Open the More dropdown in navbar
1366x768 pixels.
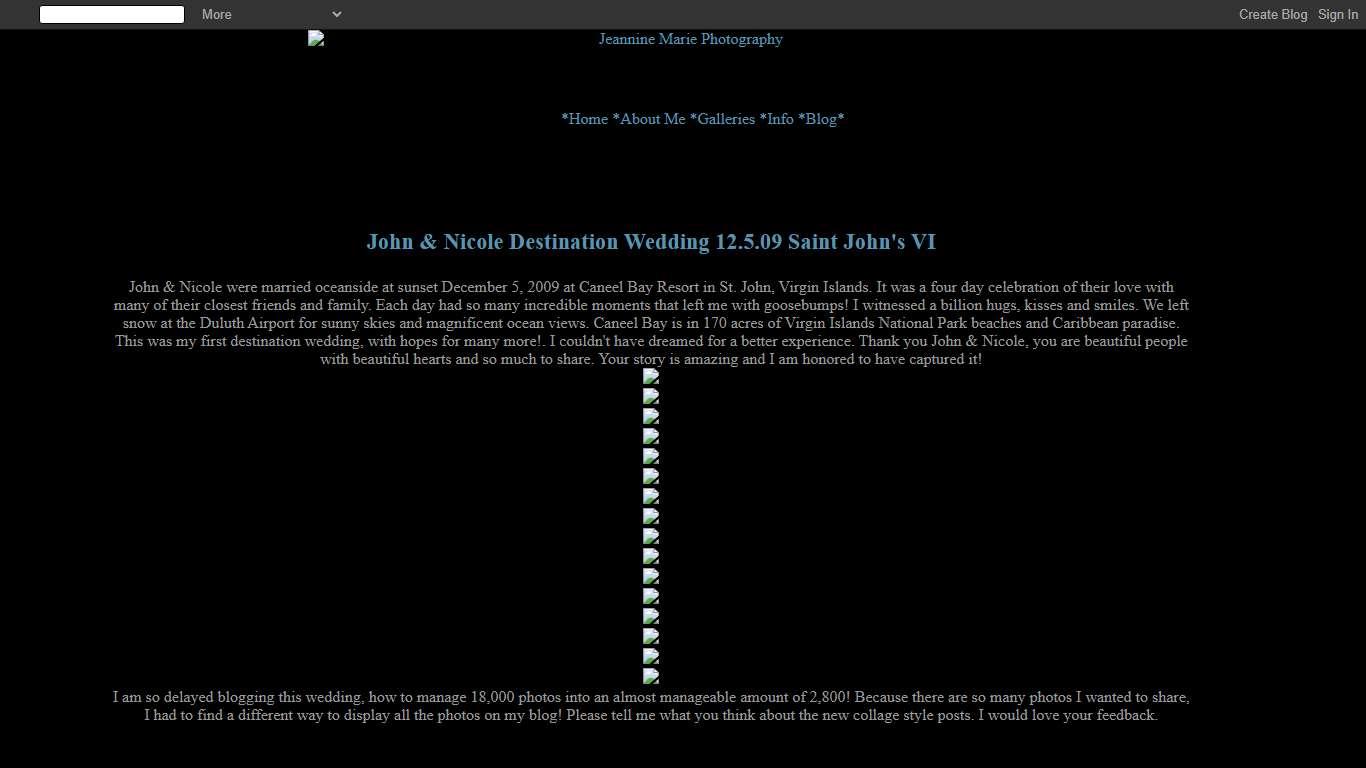click(x=217, y=14)
